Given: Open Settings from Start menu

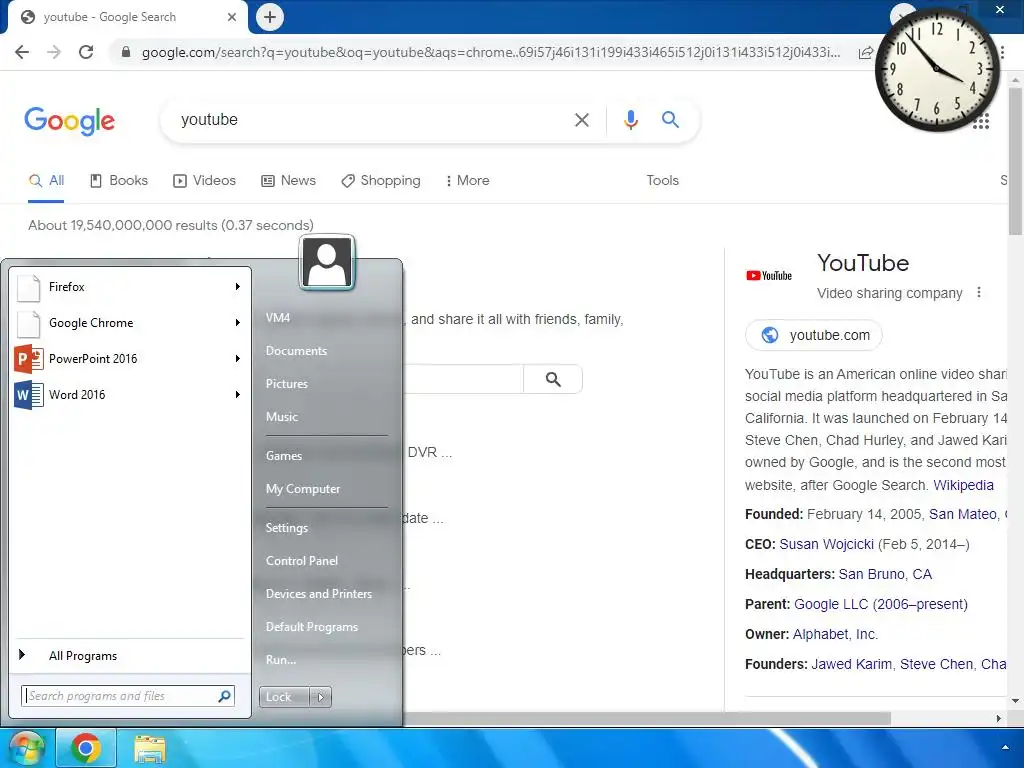Looking at the screenshot, I should 287,528.
